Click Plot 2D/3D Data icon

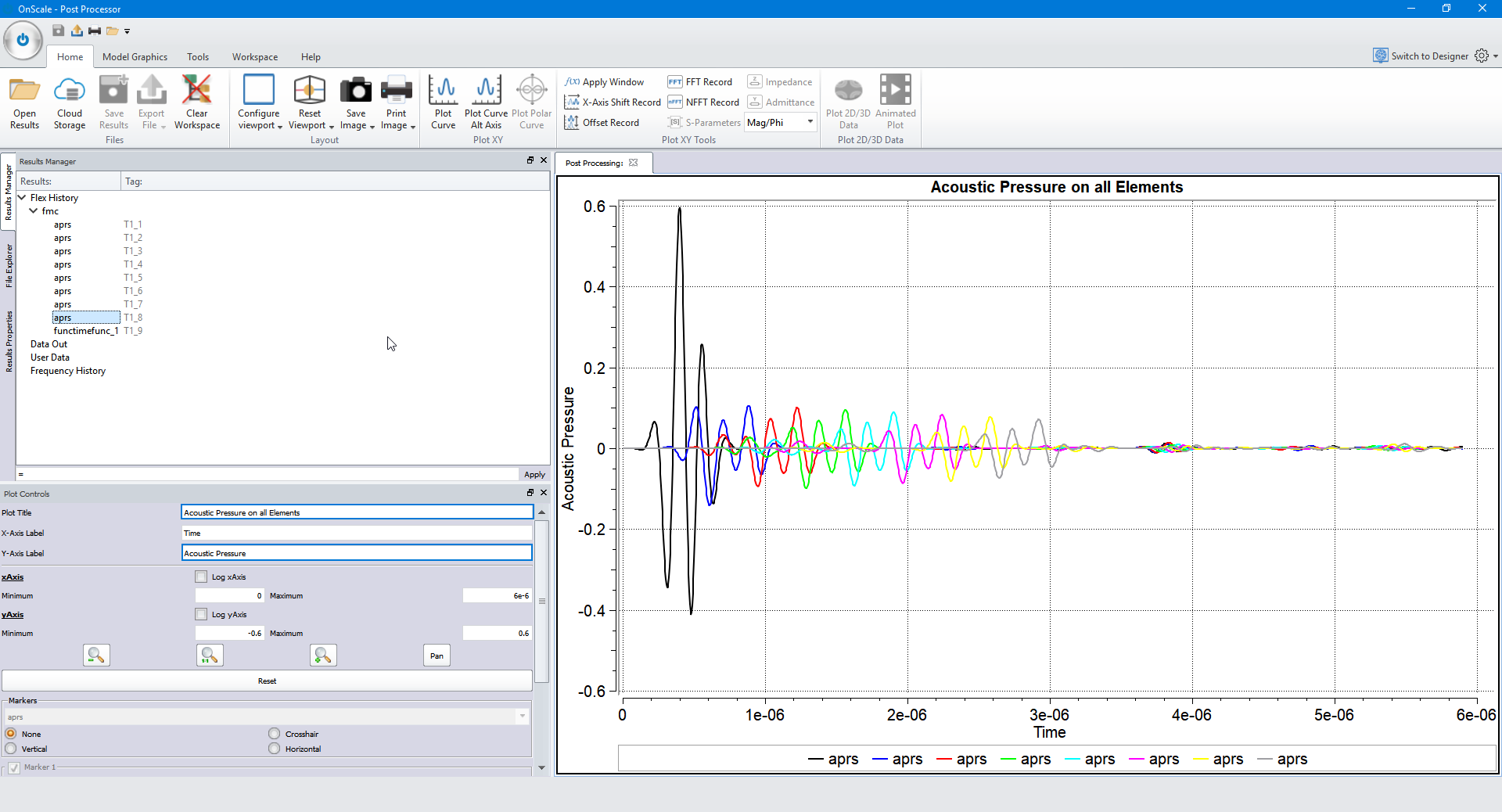[848, 90]
